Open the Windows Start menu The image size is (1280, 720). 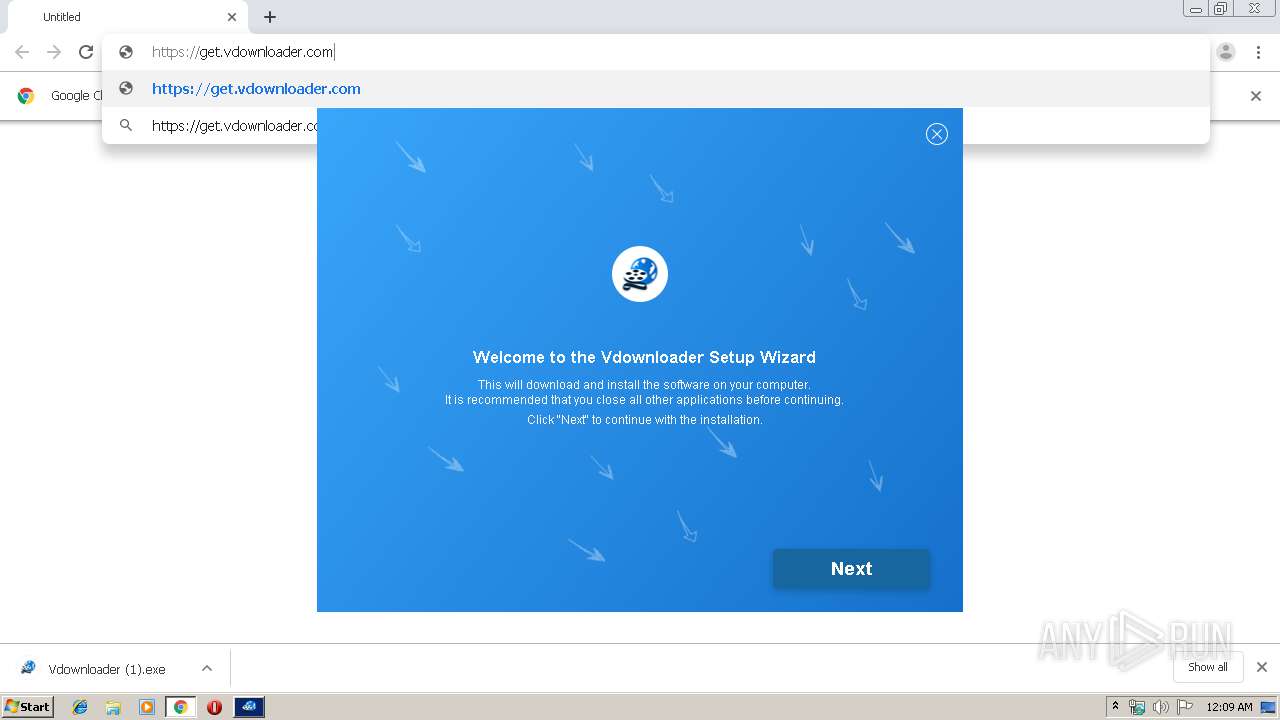click(28, 706)
